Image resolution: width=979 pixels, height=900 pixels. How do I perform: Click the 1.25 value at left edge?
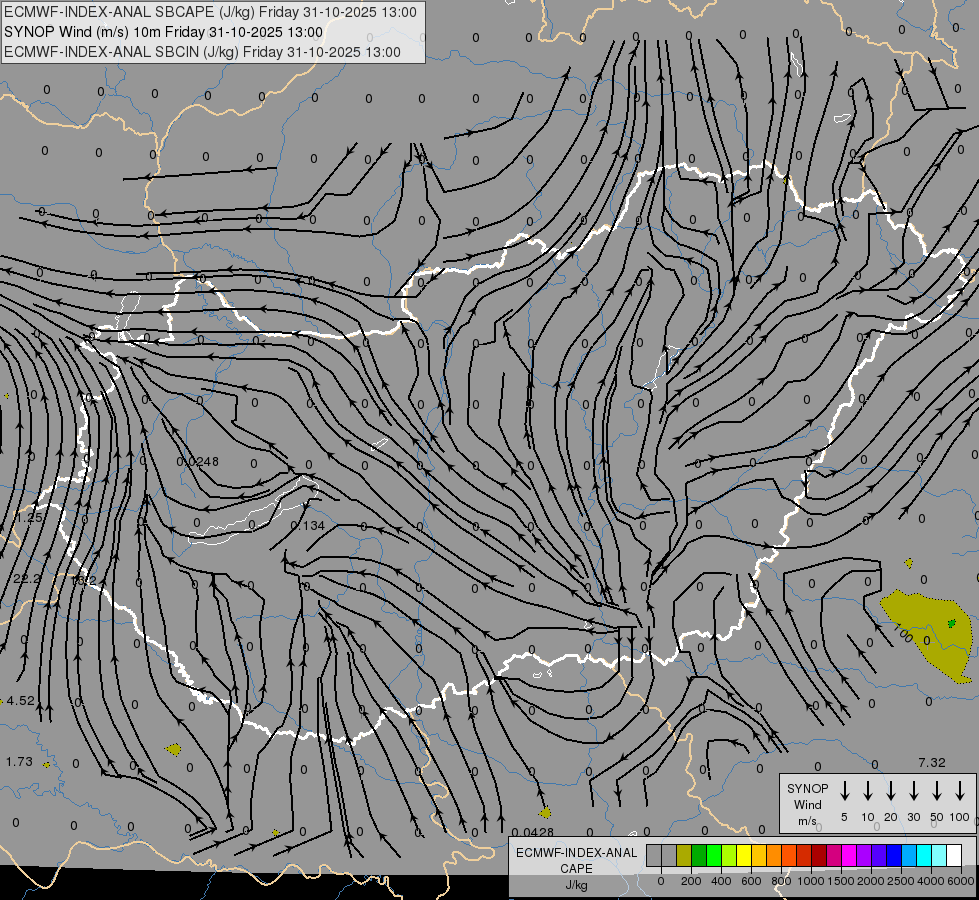click(x=29, y=518)
